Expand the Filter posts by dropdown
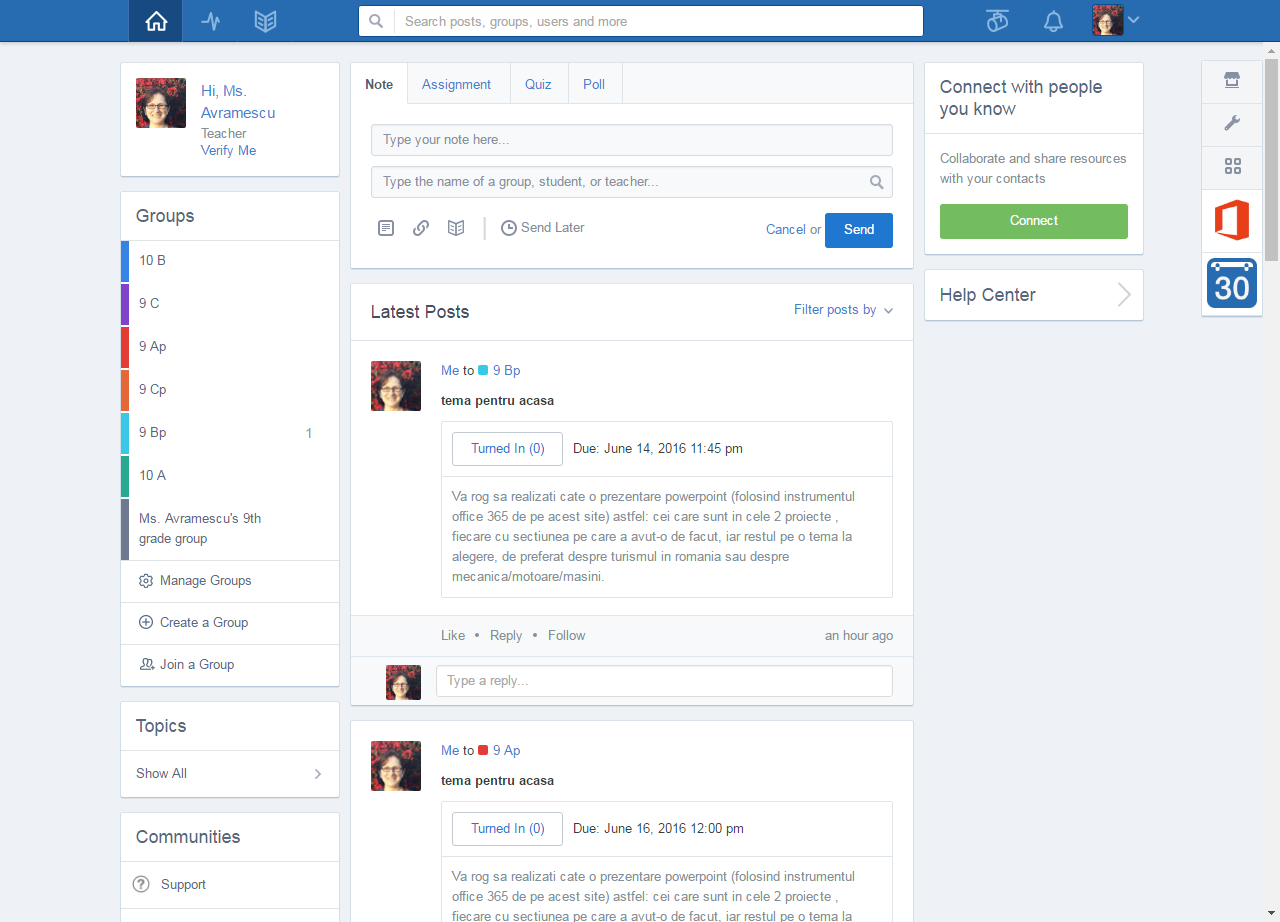 (843, 310)
